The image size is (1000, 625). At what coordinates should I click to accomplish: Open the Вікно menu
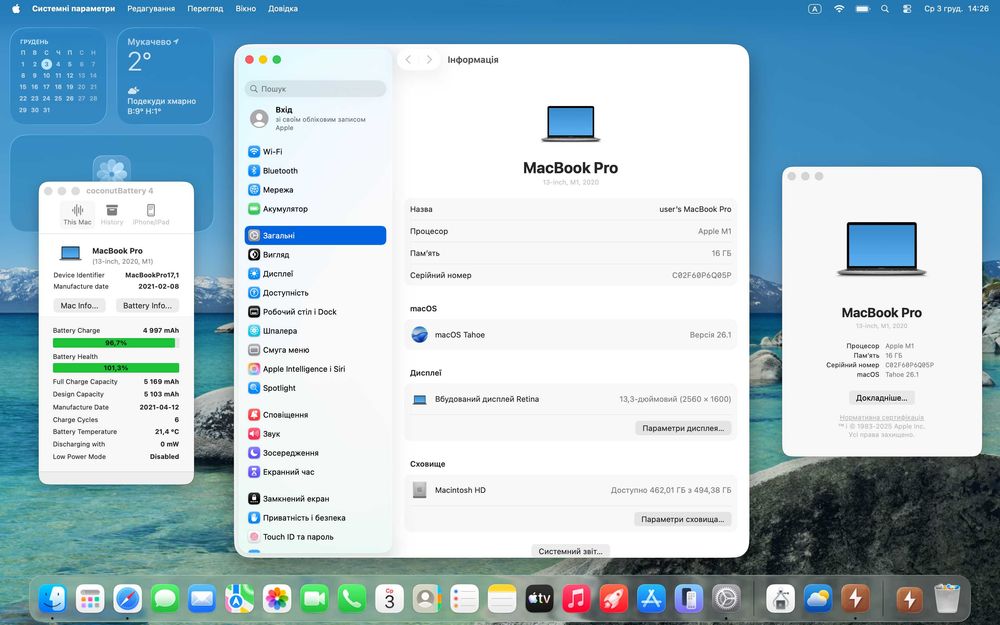pyautogui.click(x=246, y=9)
